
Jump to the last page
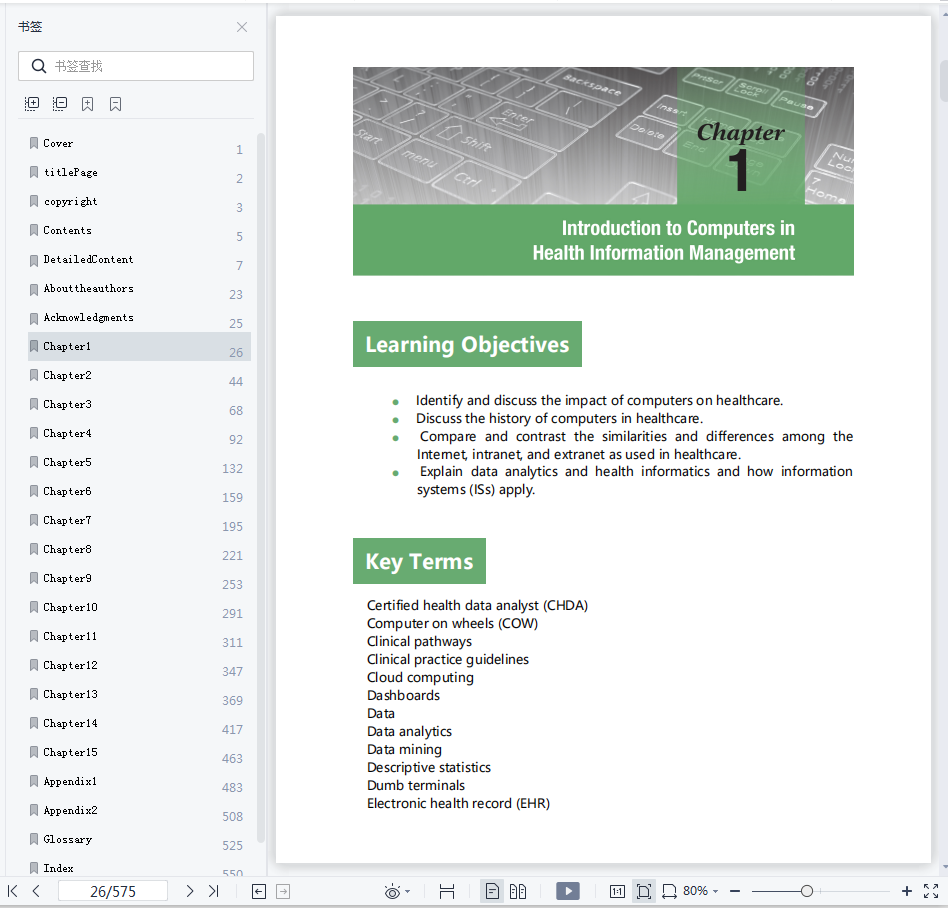pos(213,891)
